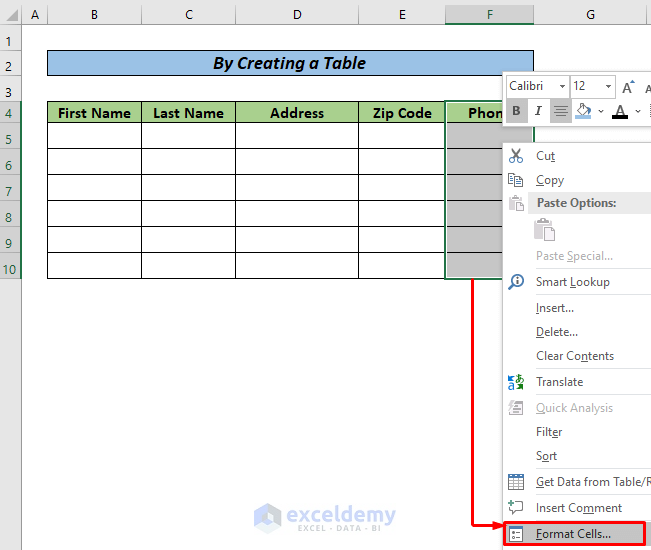
Task: Click the Get Data table icon
Action: coord(516,482)
